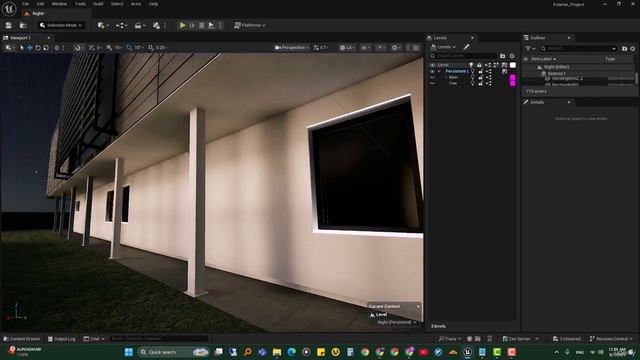Viewport: 640px width, 360px height.
Task: Open the Content Browser toolbar icon
Action: click(x=23, y=25)
